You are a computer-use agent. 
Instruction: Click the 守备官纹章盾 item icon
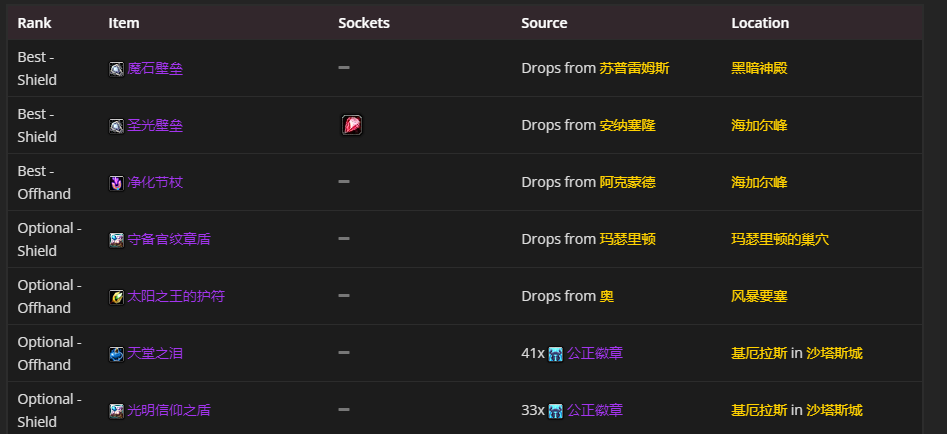116,240
